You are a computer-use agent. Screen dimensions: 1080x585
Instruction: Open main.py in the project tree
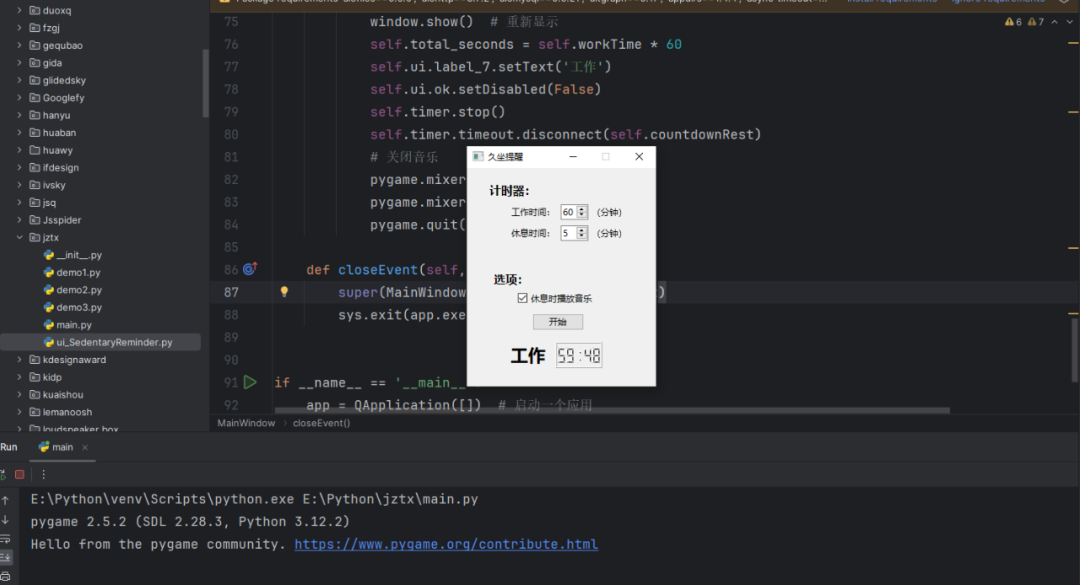pyautogui.click(x=74, y=325)
